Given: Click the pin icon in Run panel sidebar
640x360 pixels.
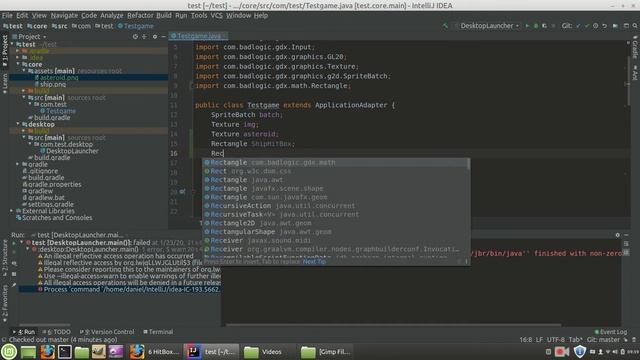Looking at the screenshot, I should tap(14, 285).
